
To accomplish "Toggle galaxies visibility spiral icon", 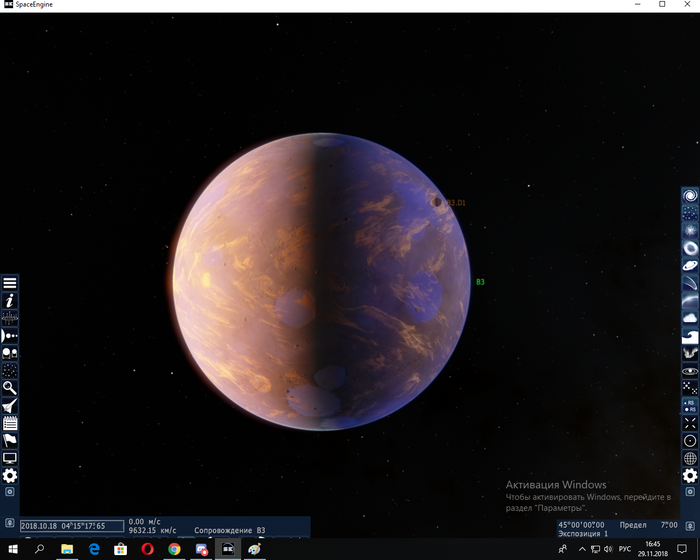I will click(690, 196).
